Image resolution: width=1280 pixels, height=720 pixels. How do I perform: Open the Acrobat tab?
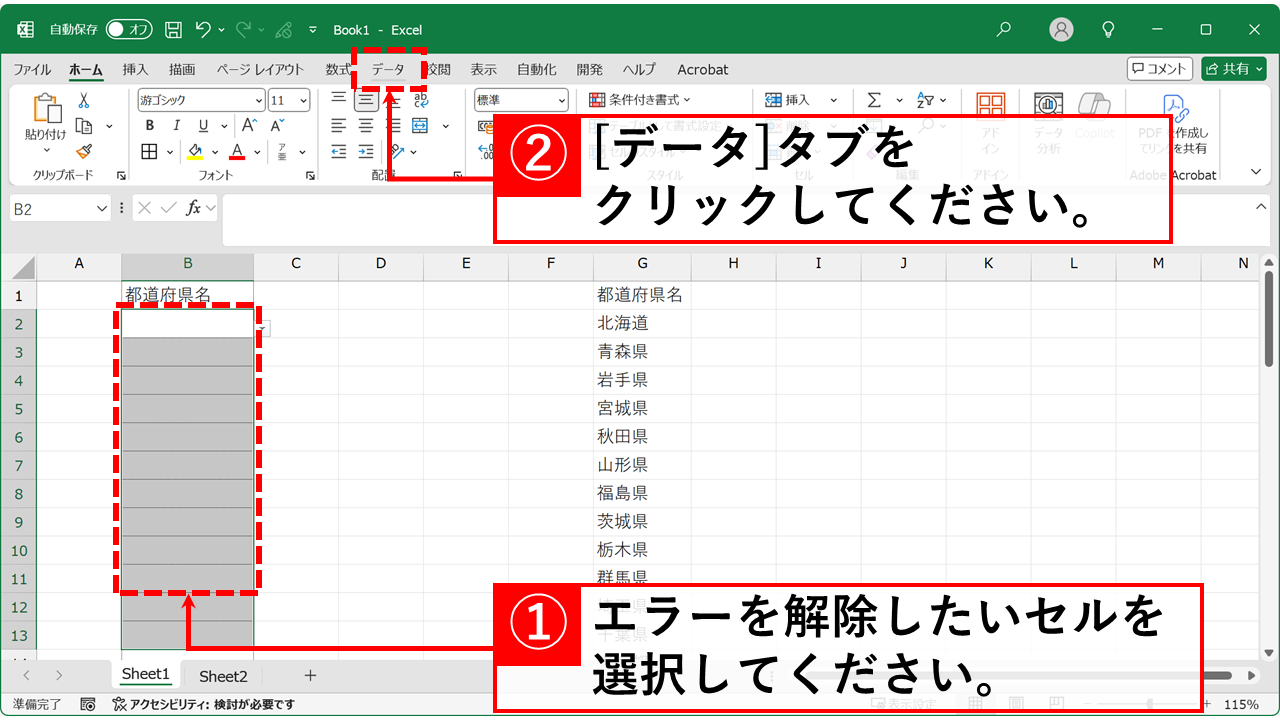pos(703,69)
